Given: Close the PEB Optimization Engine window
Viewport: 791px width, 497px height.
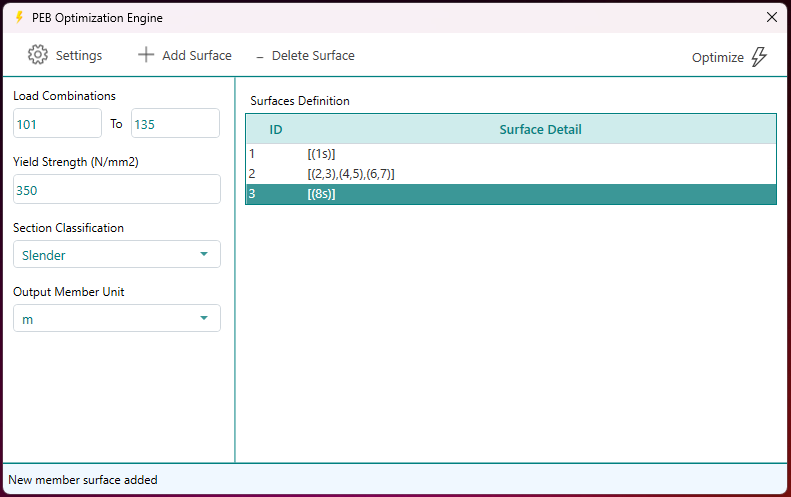Looking at the screenshot, I should coord(771,17).
